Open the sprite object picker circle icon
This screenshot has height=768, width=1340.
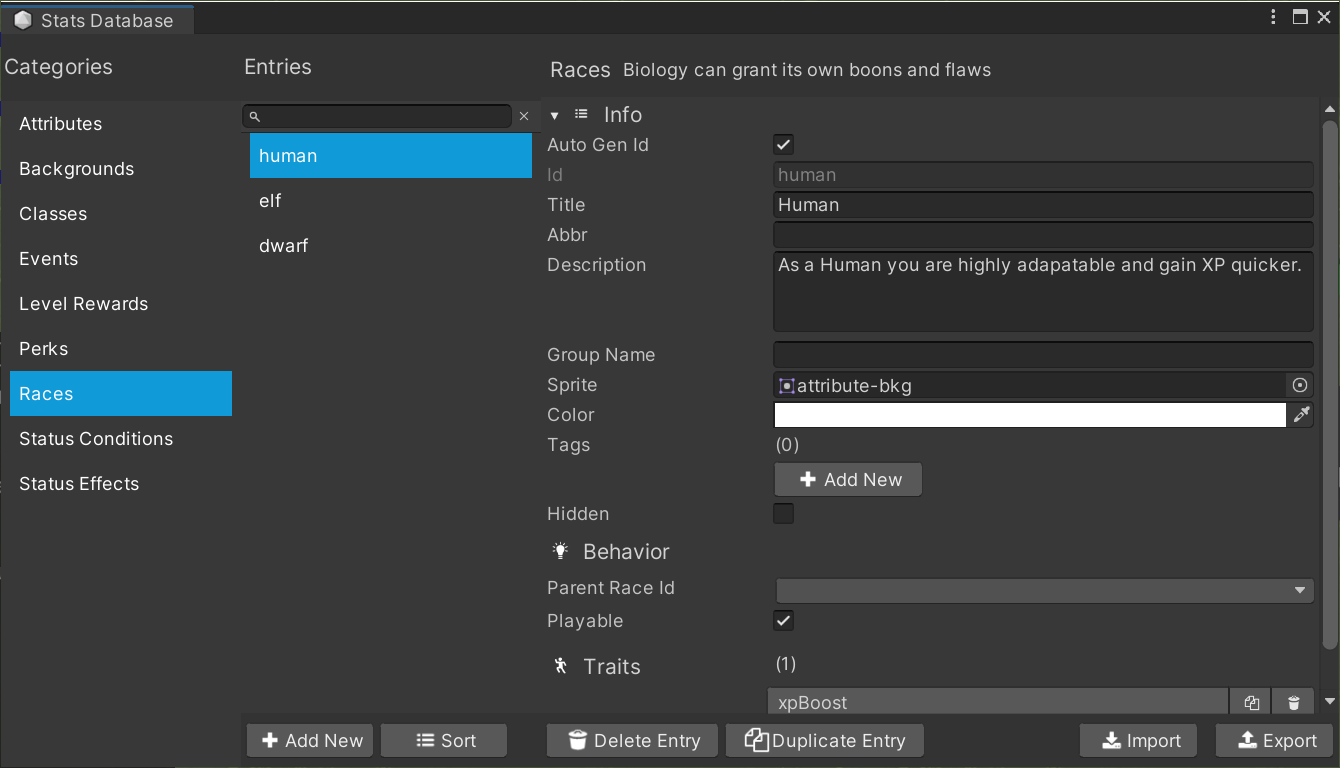[1299, 385]
